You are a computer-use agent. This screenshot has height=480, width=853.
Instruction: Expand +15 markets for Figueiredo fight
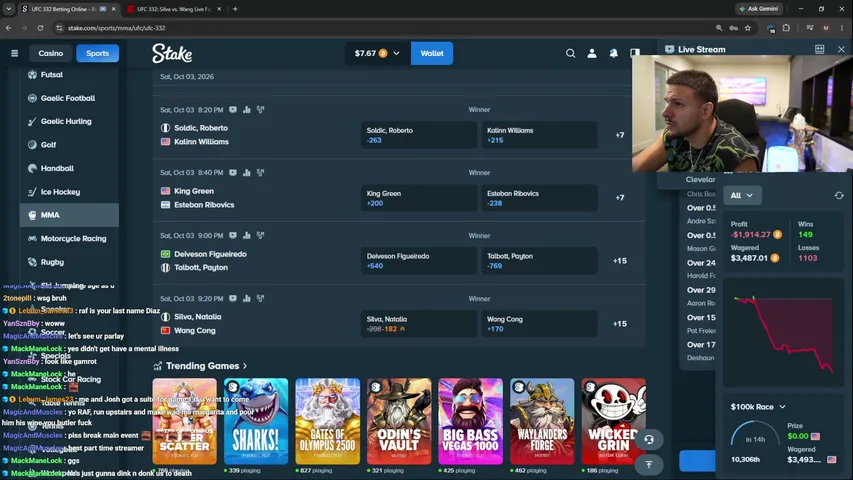coord(620,261)
